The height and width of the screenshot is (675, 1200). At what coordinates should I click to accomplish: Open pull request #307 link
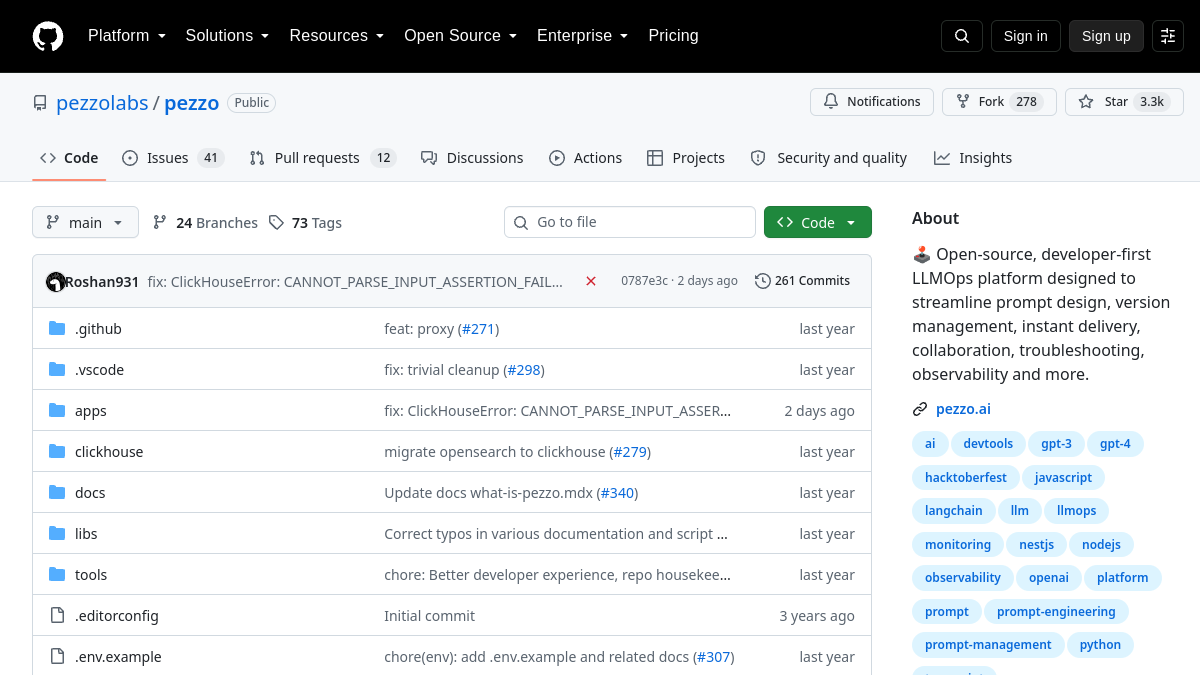click(713, 657)
